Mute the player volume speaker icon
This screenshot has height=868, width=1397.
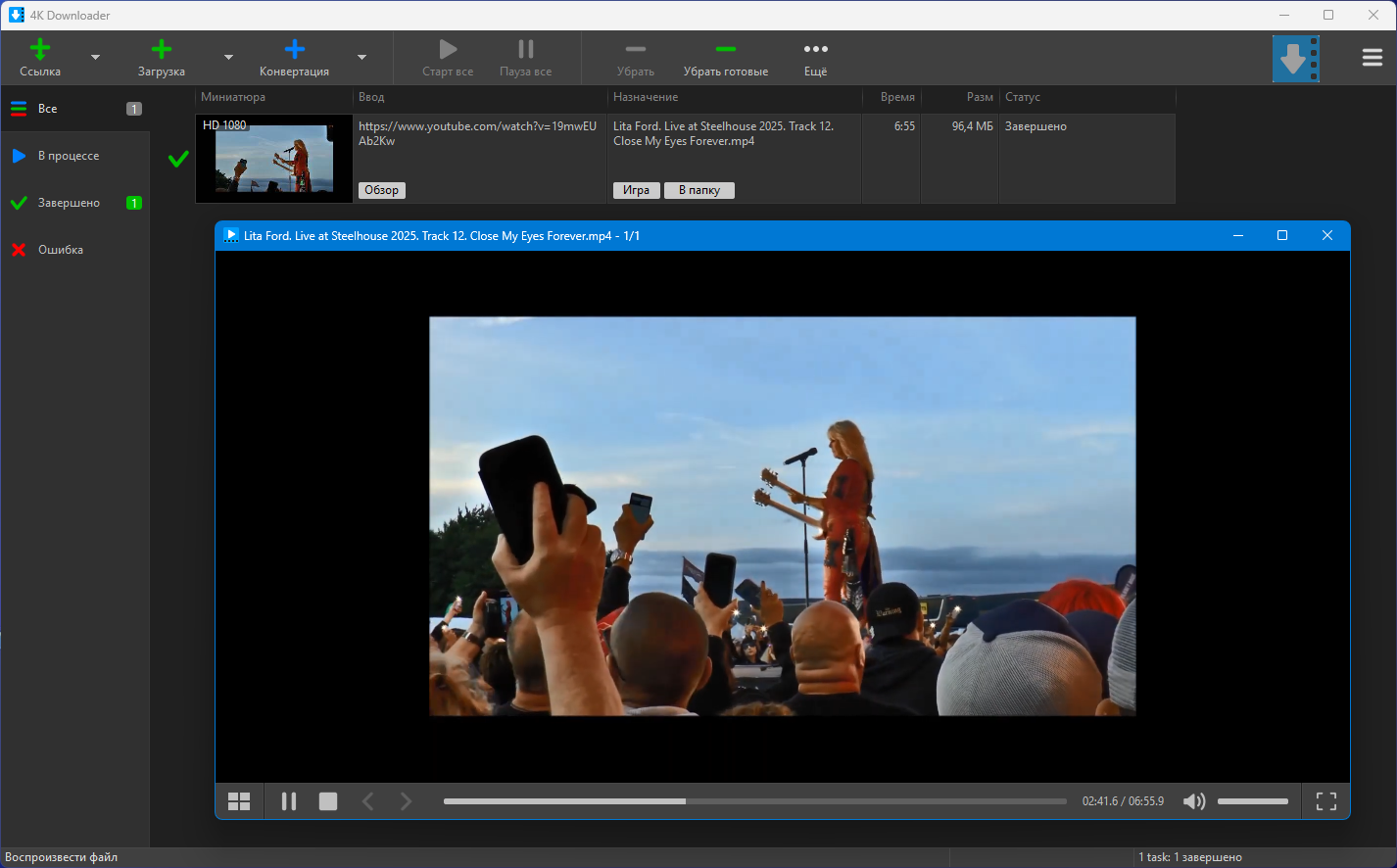(1193, 801)
